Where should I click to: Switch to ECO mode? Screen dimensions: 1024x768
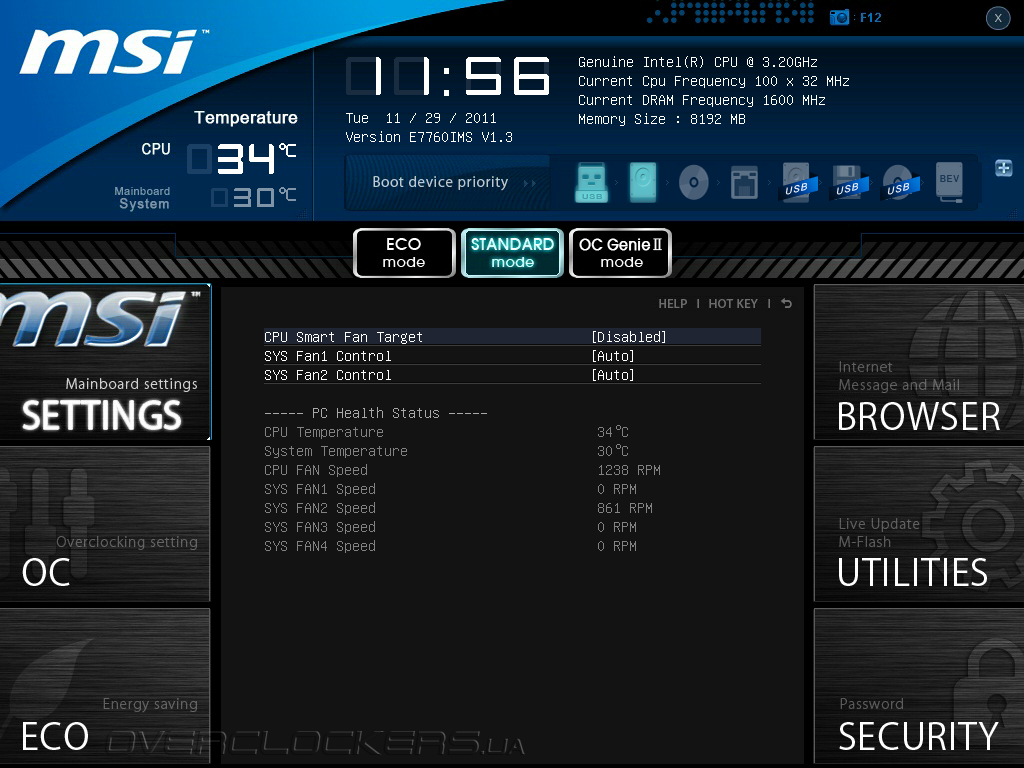404,253
